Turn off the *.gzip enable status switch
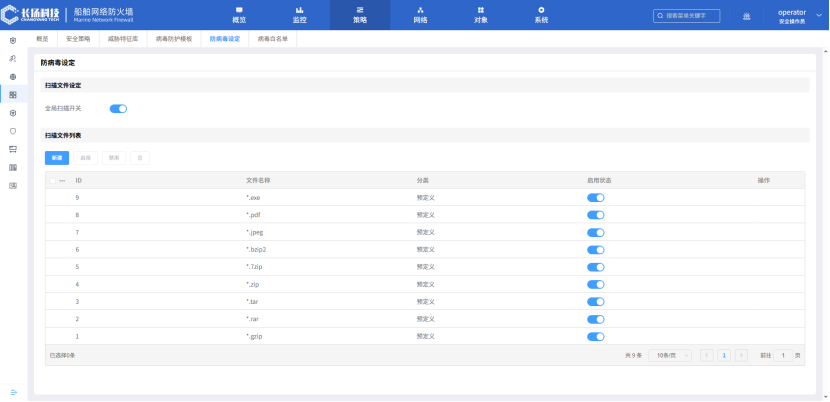 coord(596,337)
